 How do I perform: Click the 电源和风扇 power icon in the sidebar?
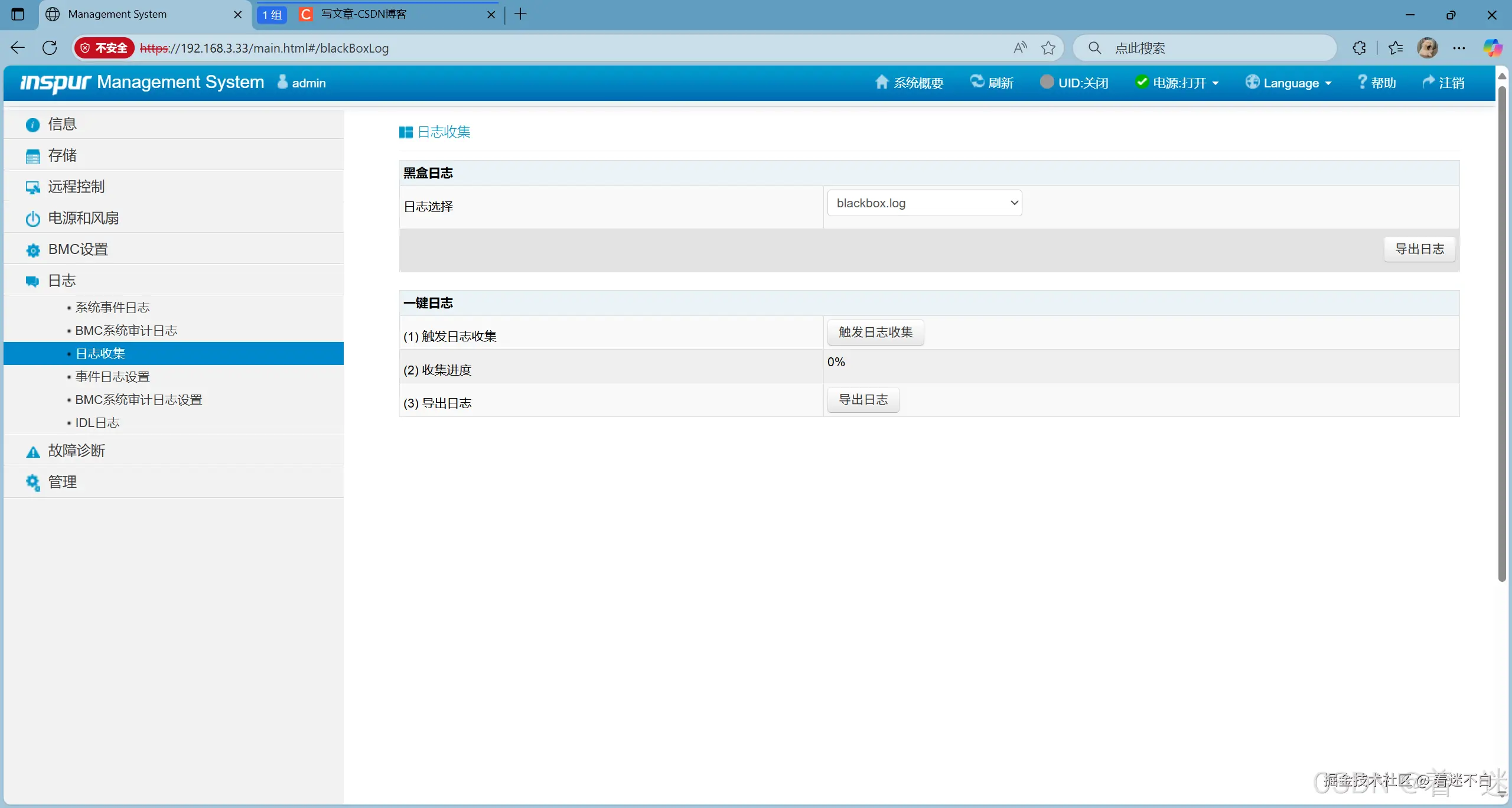(32, 219)
